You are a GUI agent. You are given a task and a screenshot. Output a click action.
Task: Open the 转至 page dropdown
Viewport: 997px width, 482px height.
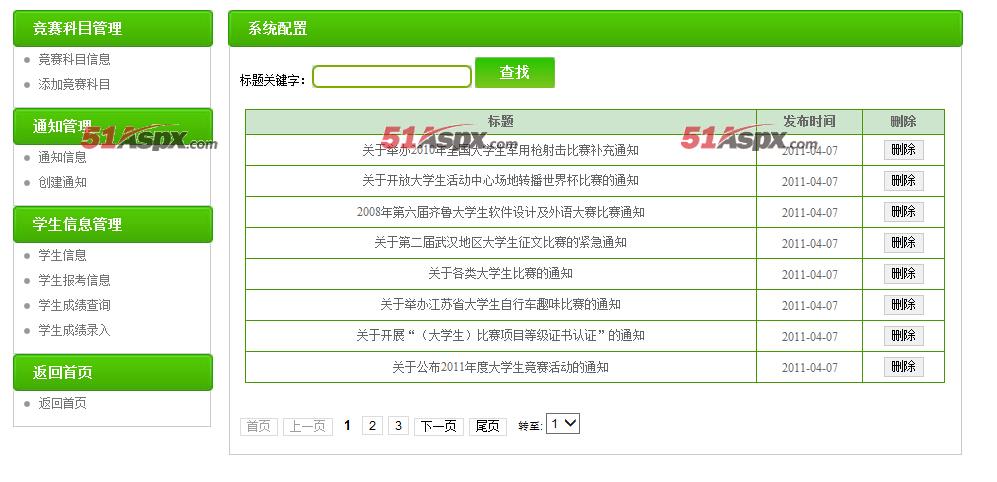[x=563, y=423]
